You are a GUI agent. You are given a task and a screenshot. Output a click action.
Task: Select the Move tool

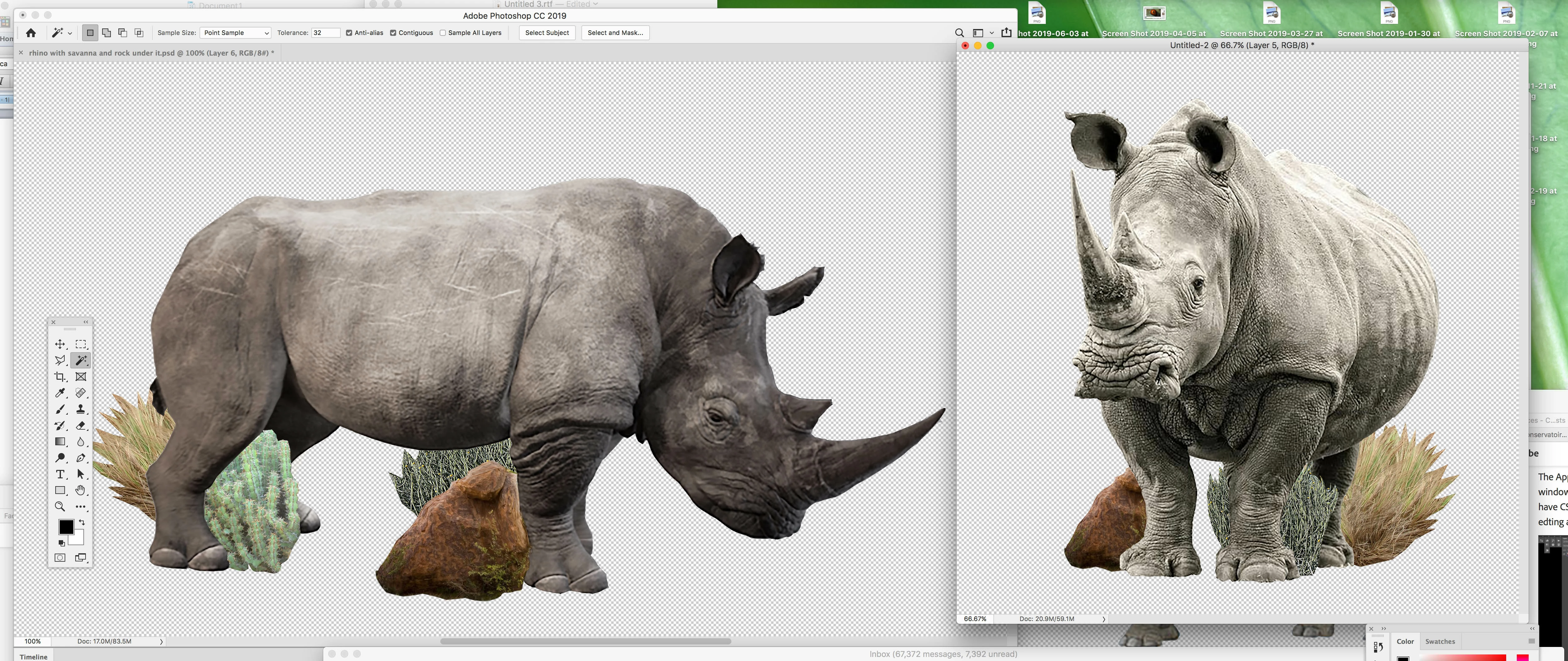[x=60, y=344]
